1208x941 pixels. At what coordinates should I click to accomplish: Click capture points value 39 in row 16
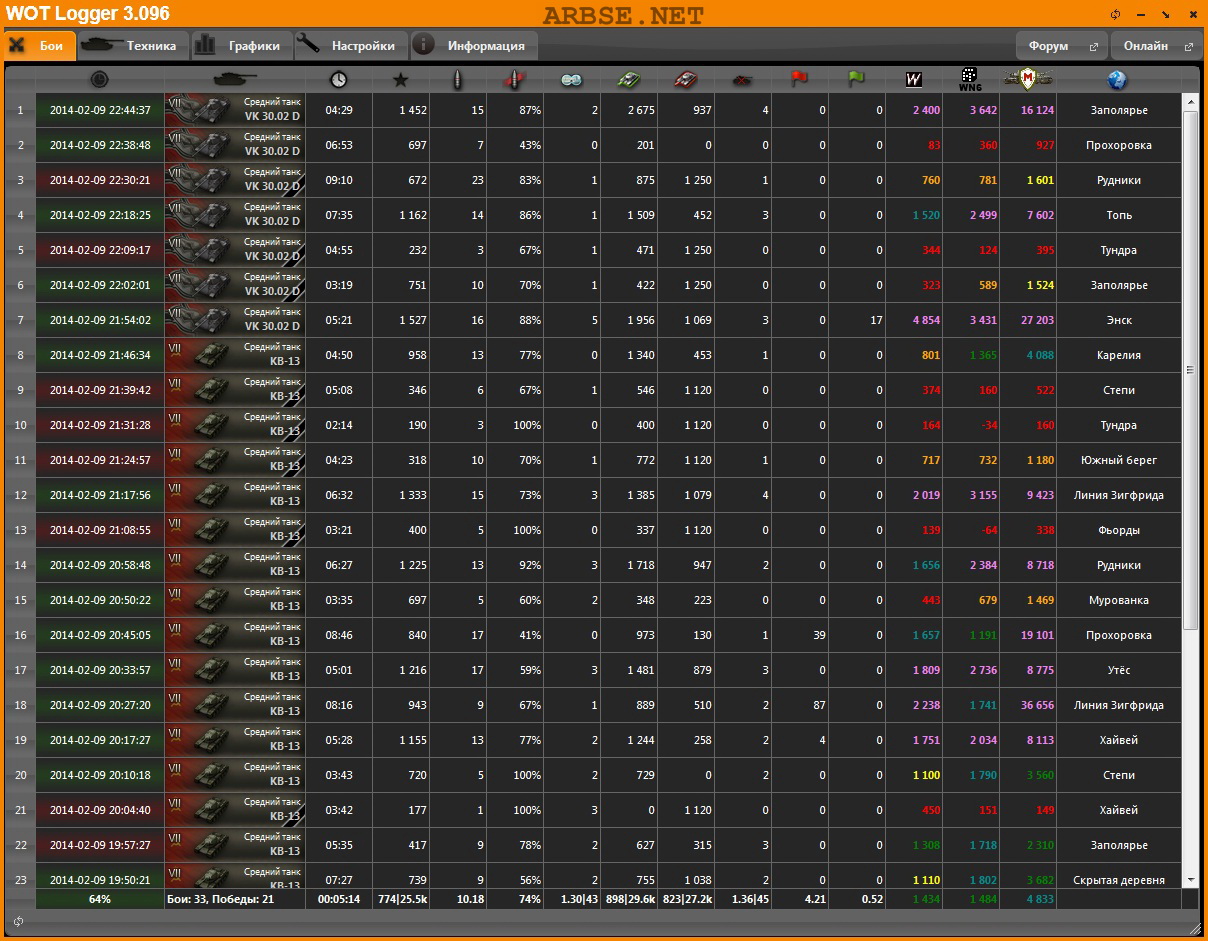(819, 635)
